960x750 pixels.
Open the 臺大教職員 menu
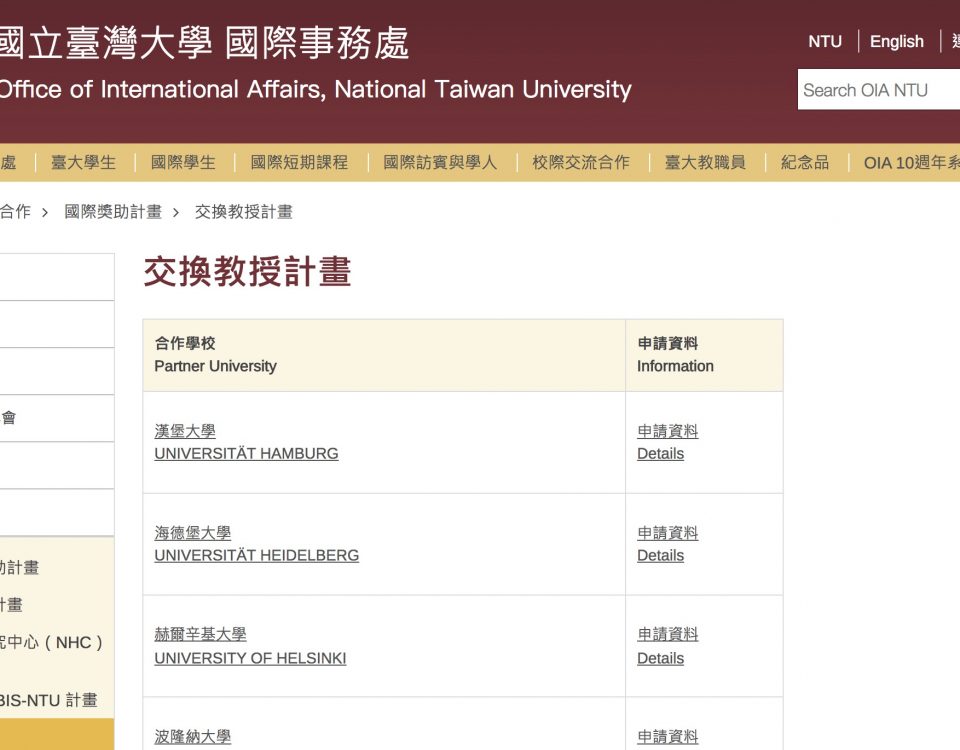[x=705, y=162]
